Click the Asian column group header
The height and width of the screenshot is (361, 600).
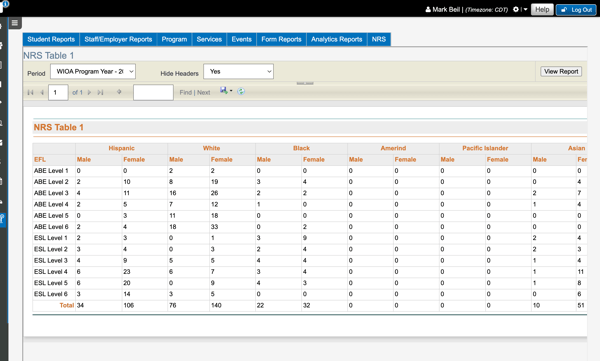[576, 148]
